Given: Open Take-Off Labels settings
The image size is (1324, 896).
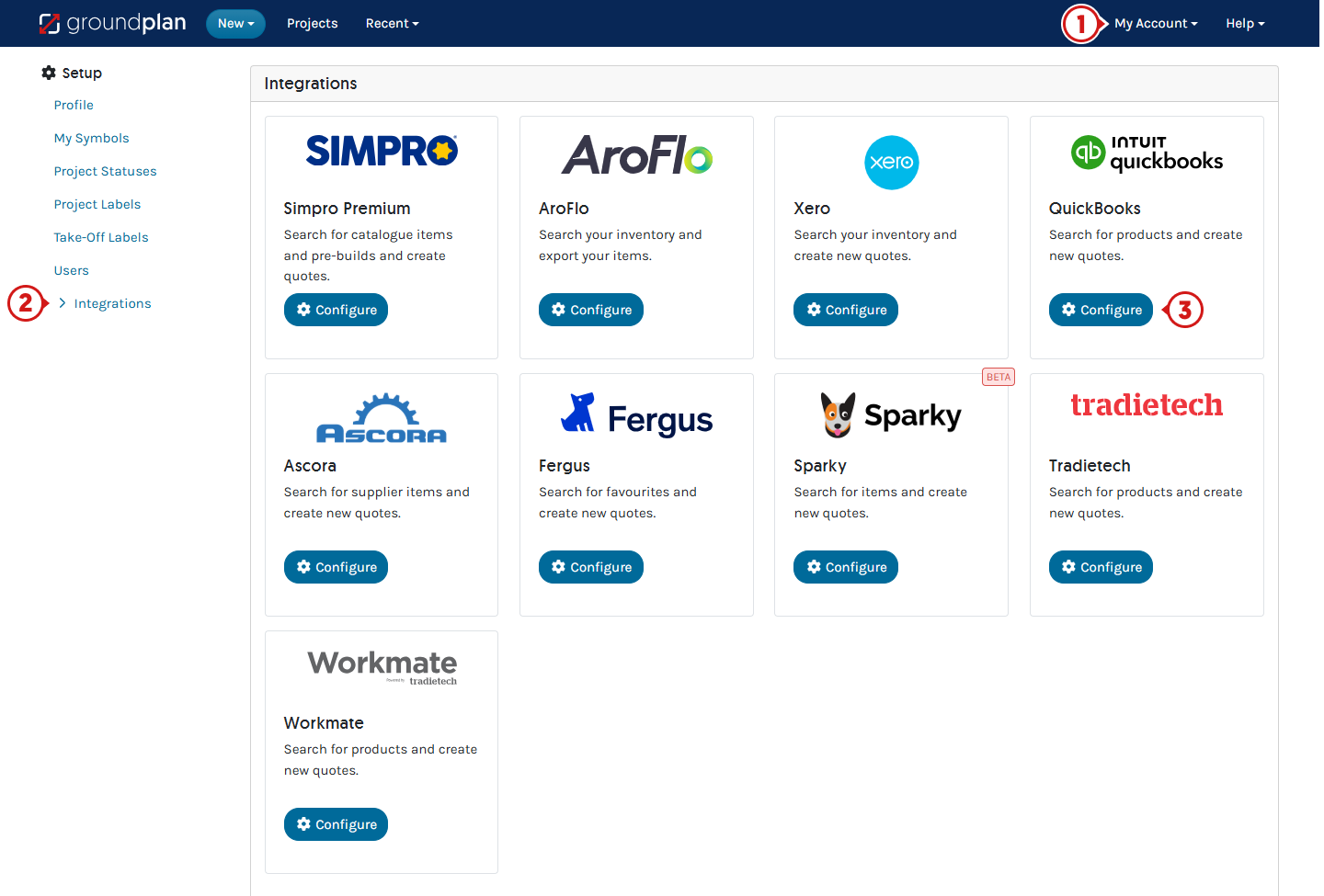Looking at the screenshot, I should (100, 237).
